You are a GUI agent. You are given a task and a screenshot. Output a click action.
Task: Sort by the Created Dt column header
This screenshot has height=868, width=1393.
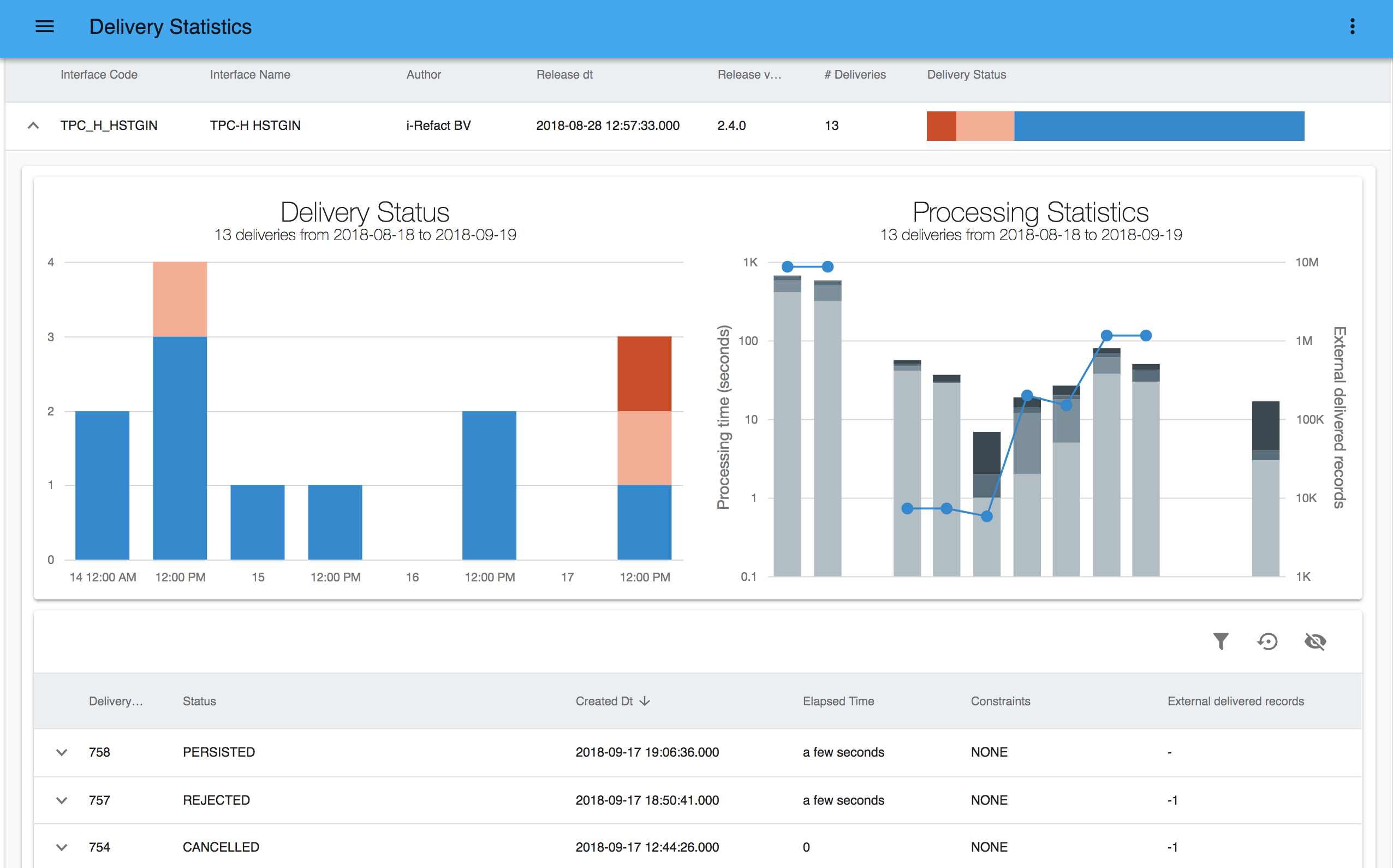(604, 701)
